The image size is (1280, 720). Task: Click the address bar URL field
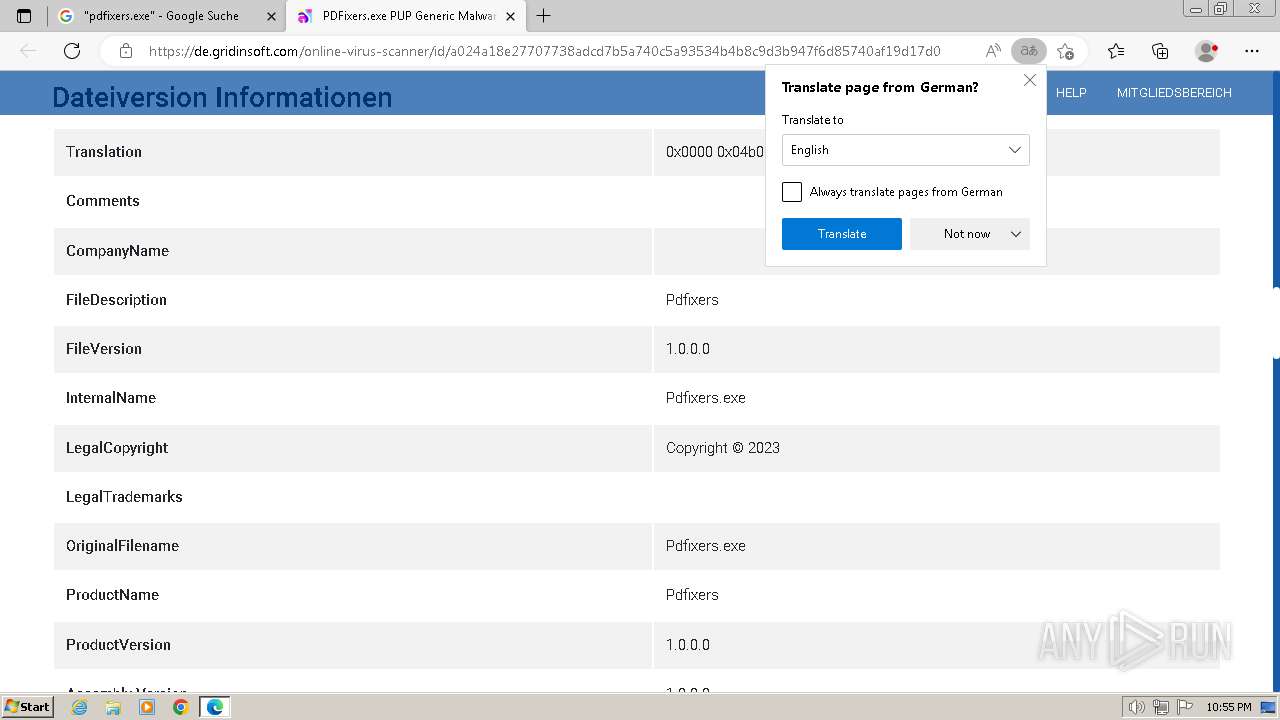pos(545,51)
